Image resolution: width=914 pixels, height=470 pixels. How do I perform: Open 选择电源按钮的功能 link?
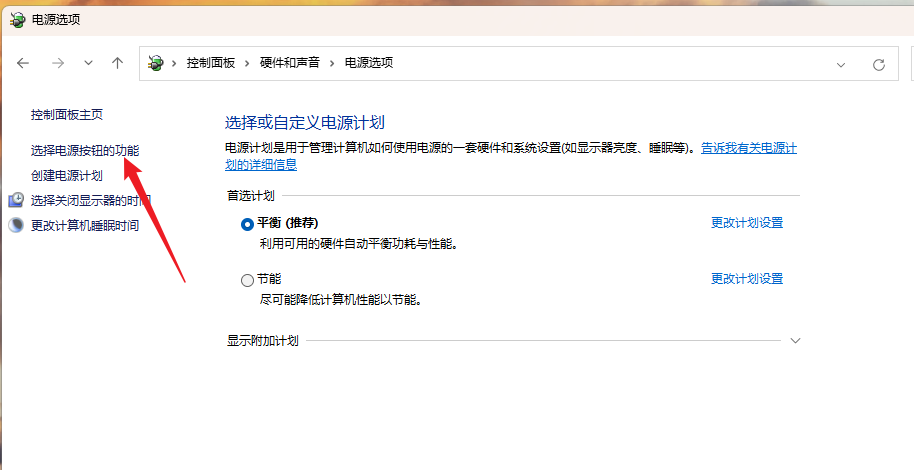(85, 150)
